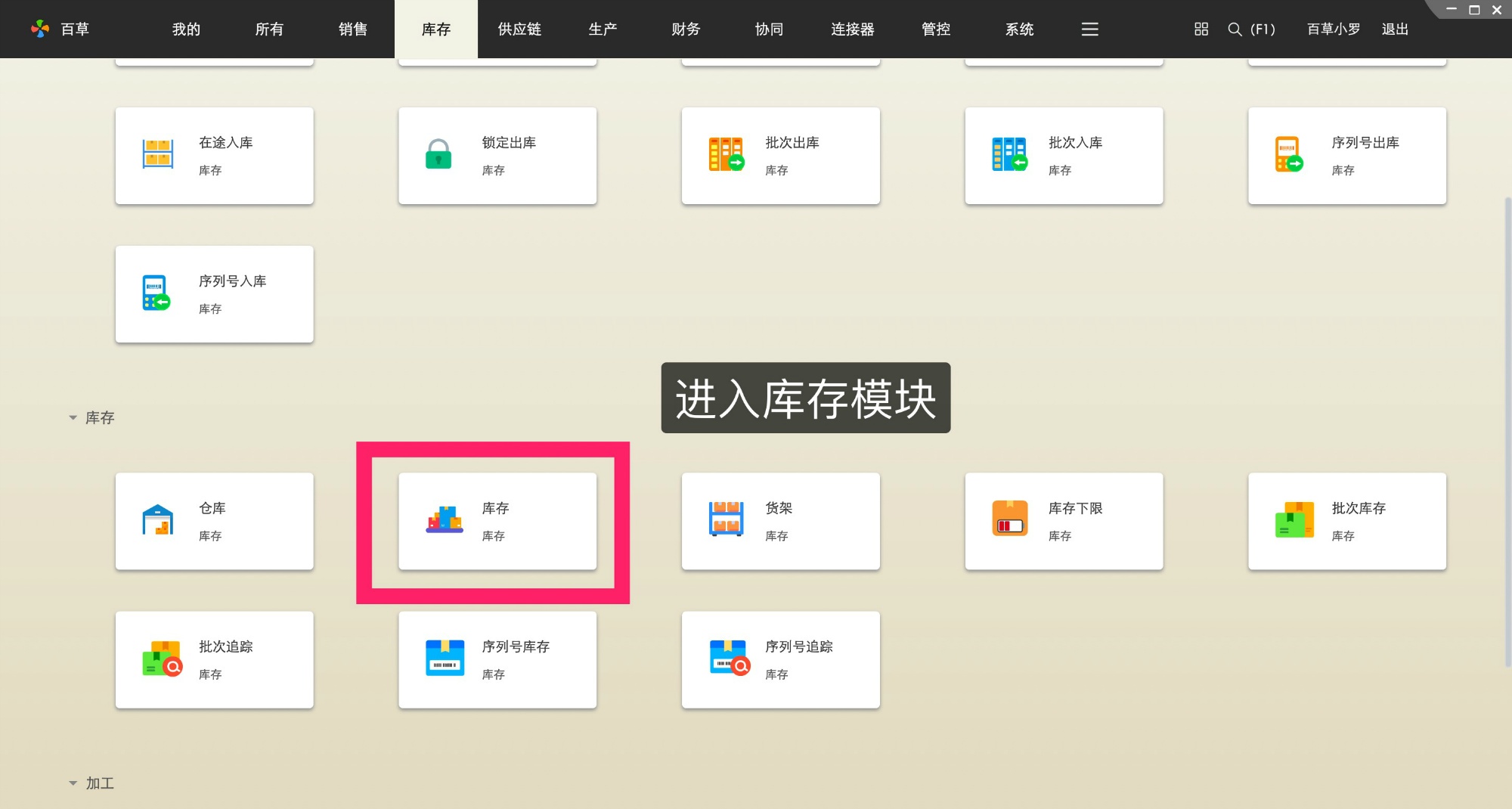The width and height of the screenshot is (1512, 809).
Task: 点击退出按钮
Action: point(1394,29)
